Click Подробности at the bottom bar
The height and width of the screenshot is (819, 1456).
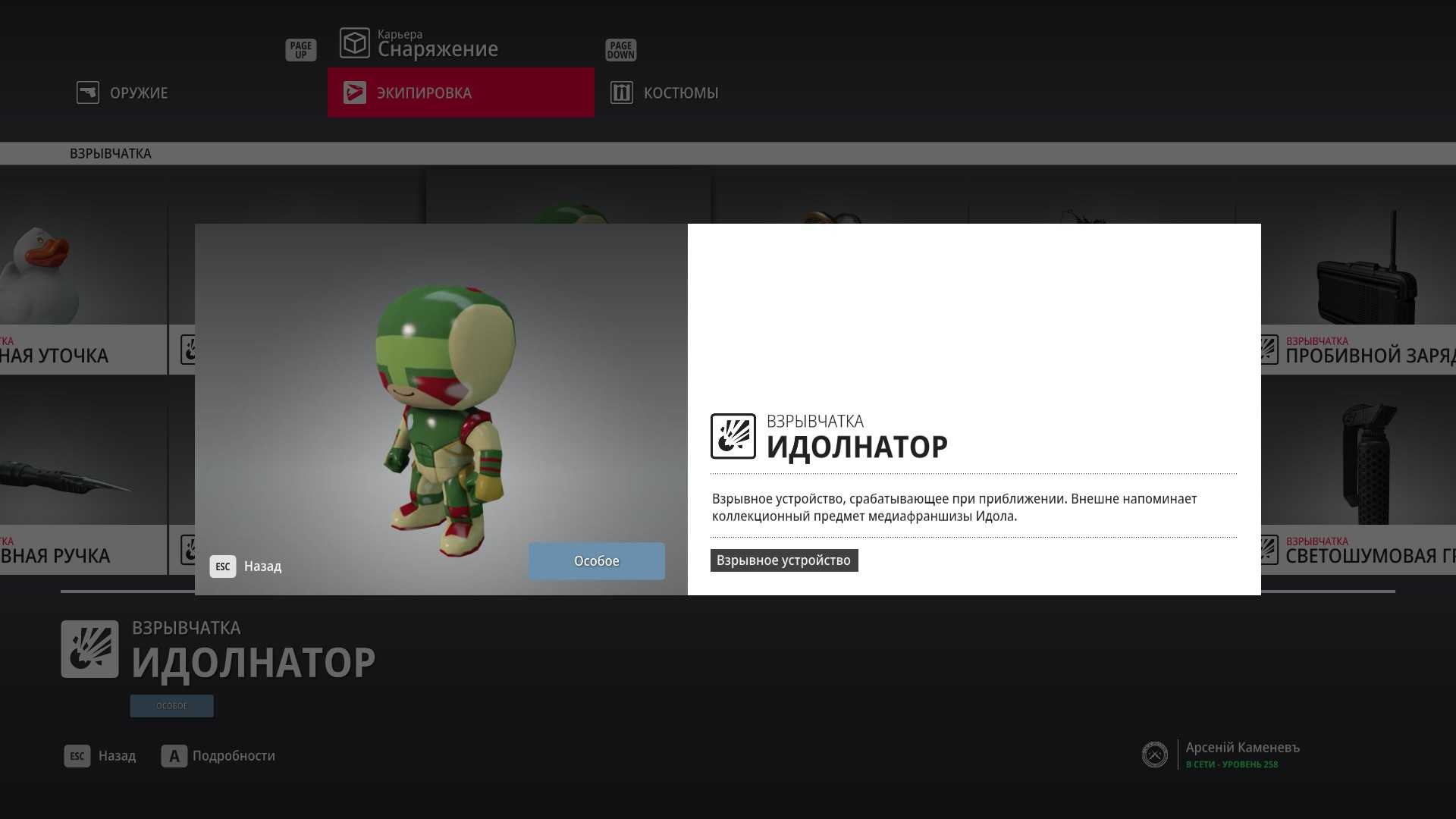point(233,756)
